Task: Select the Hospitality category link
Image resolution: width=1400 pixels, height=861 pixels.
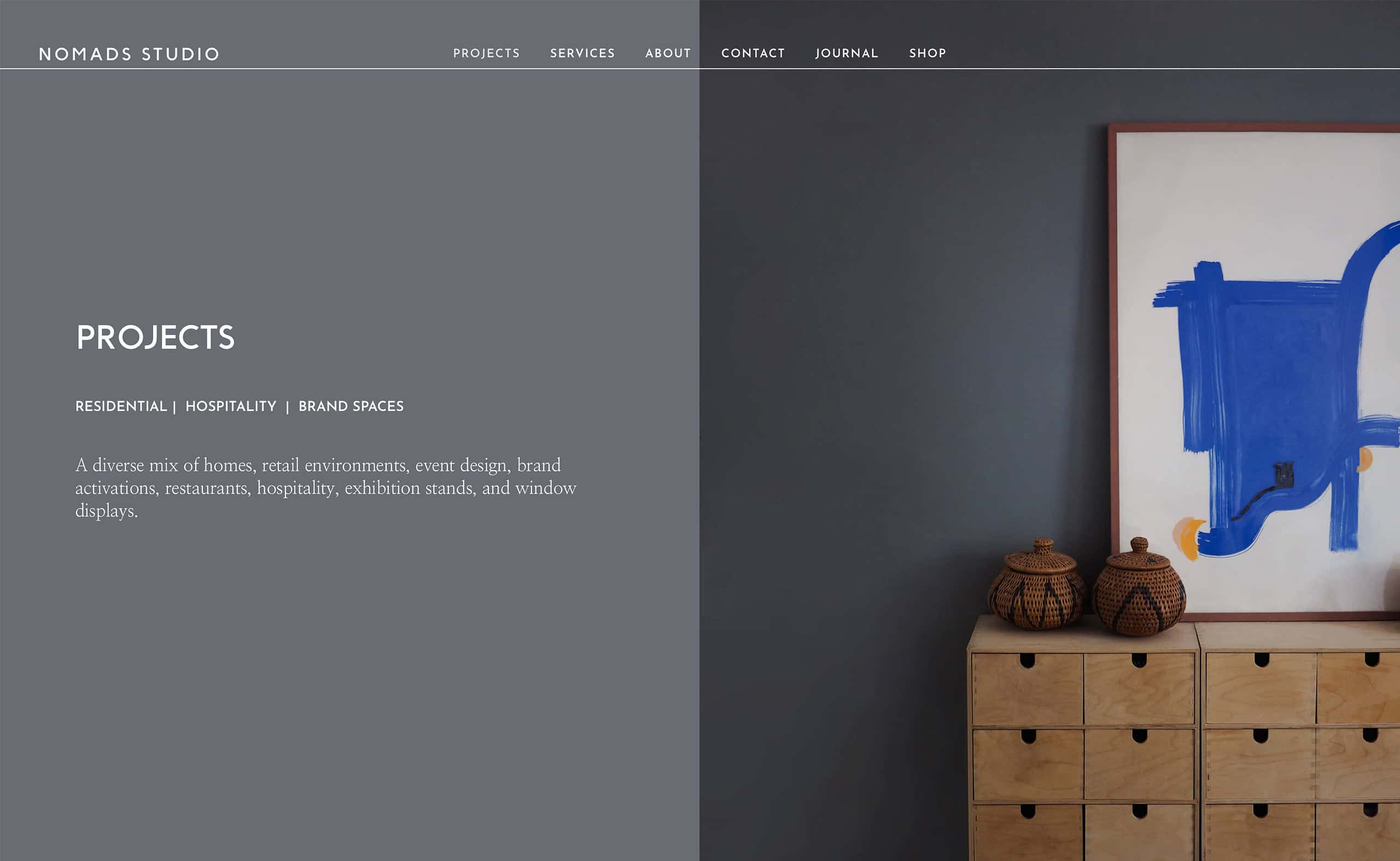Action: click(x=231, y=406)
